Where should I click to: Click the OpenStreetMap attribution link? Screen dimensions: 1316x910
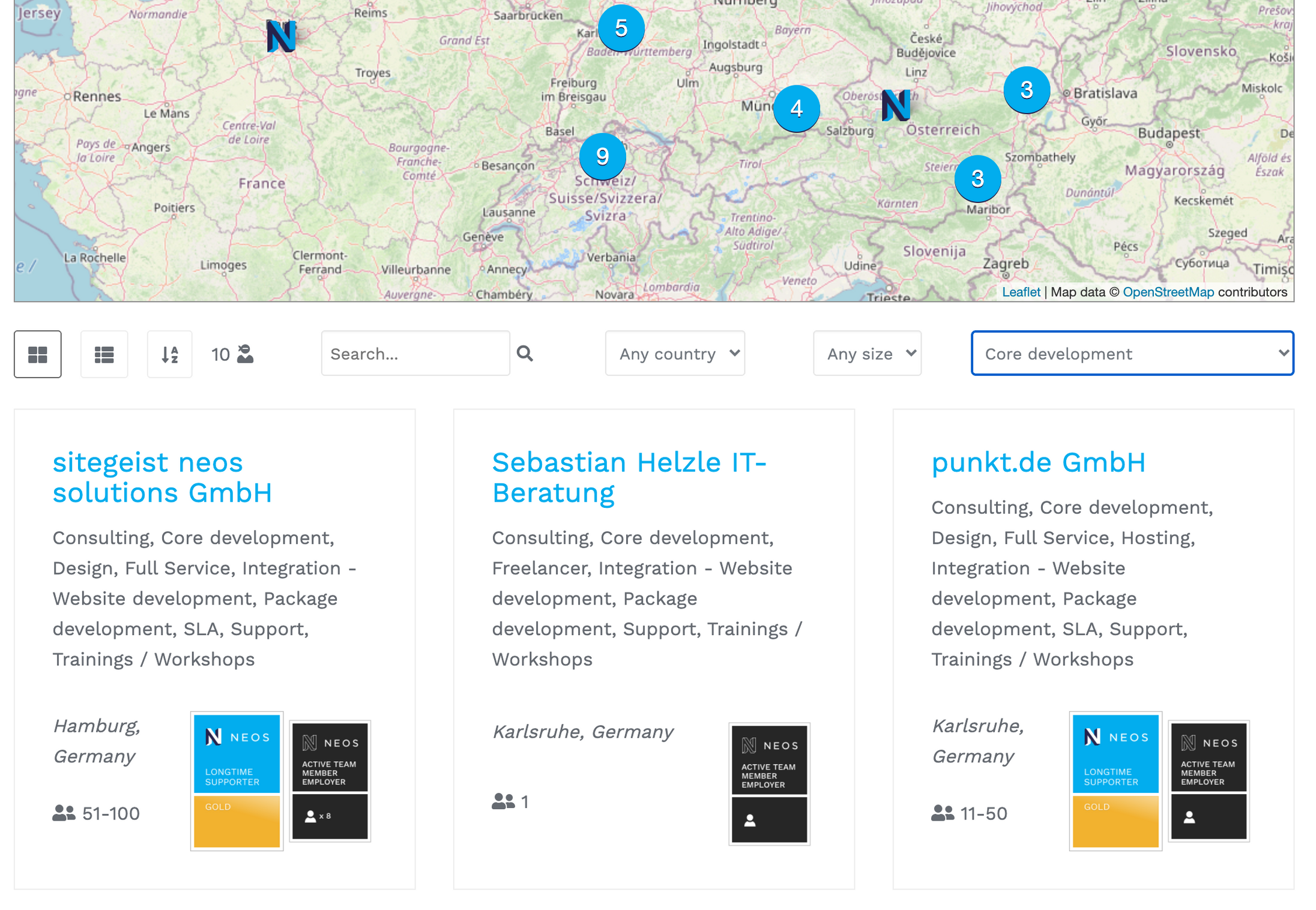(x=1168, y=292)
